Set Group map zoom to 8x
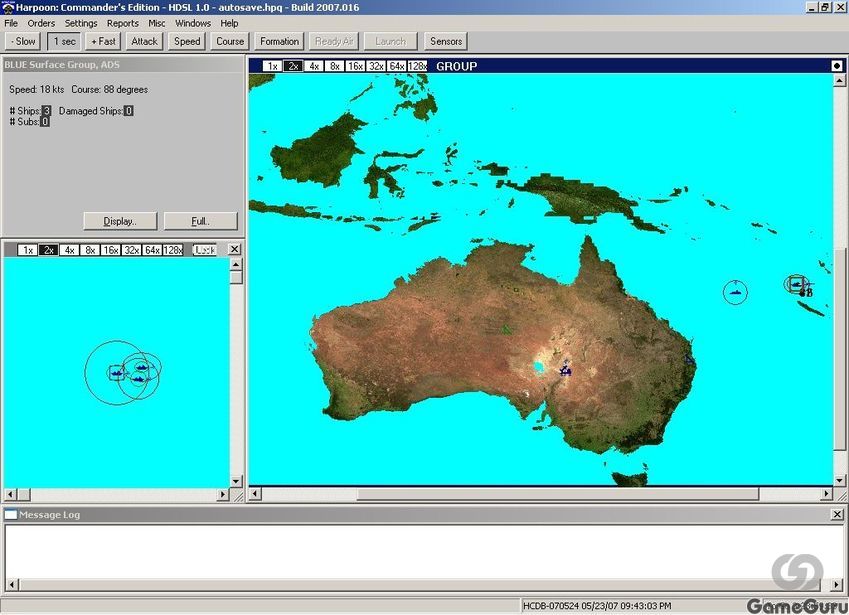This screenshot has width=849, height=615. (x=335, y=66)
